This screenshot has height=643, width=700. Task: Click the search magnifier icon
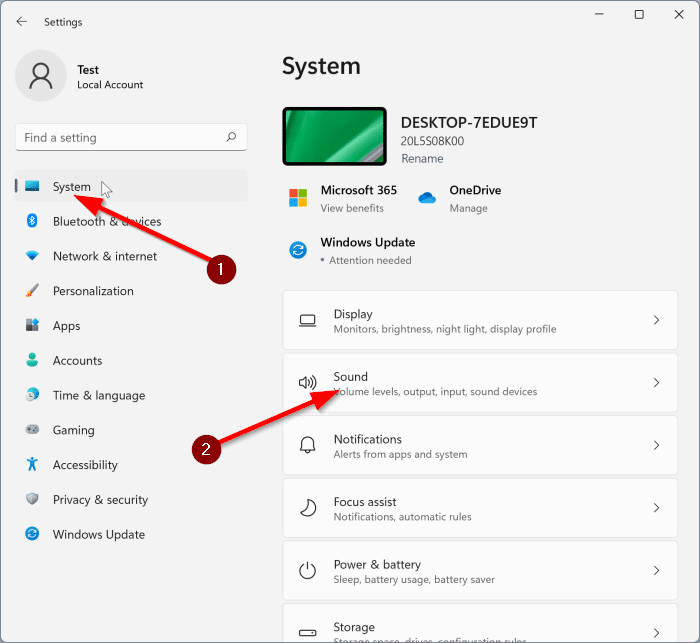[x=231, y=137]
